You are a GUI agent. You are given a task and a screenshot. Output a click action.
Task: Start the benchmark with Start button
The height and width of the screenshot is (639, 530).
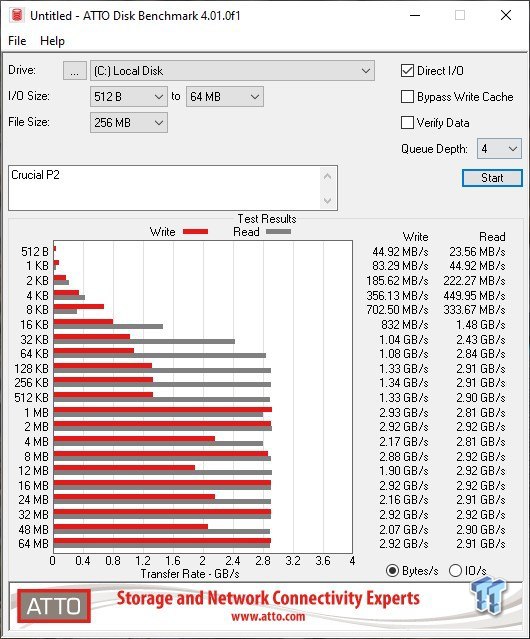pos(492,178)
